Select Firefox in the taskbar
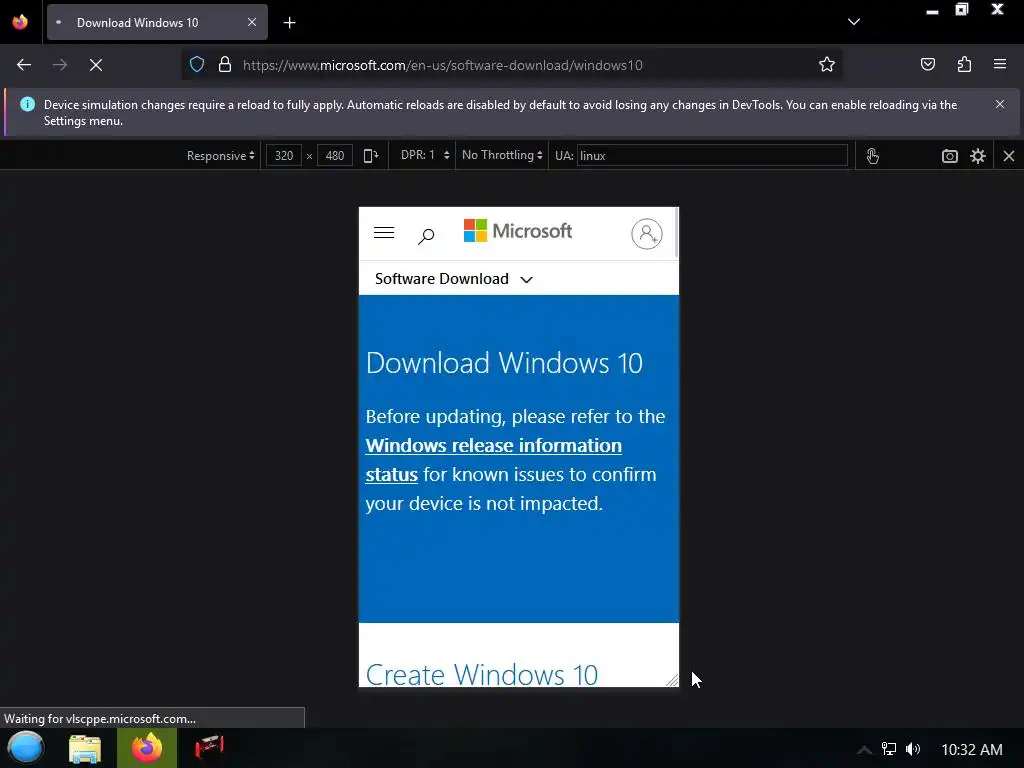Viewport: 1024px width, 768px height. [x=147, y=748]
